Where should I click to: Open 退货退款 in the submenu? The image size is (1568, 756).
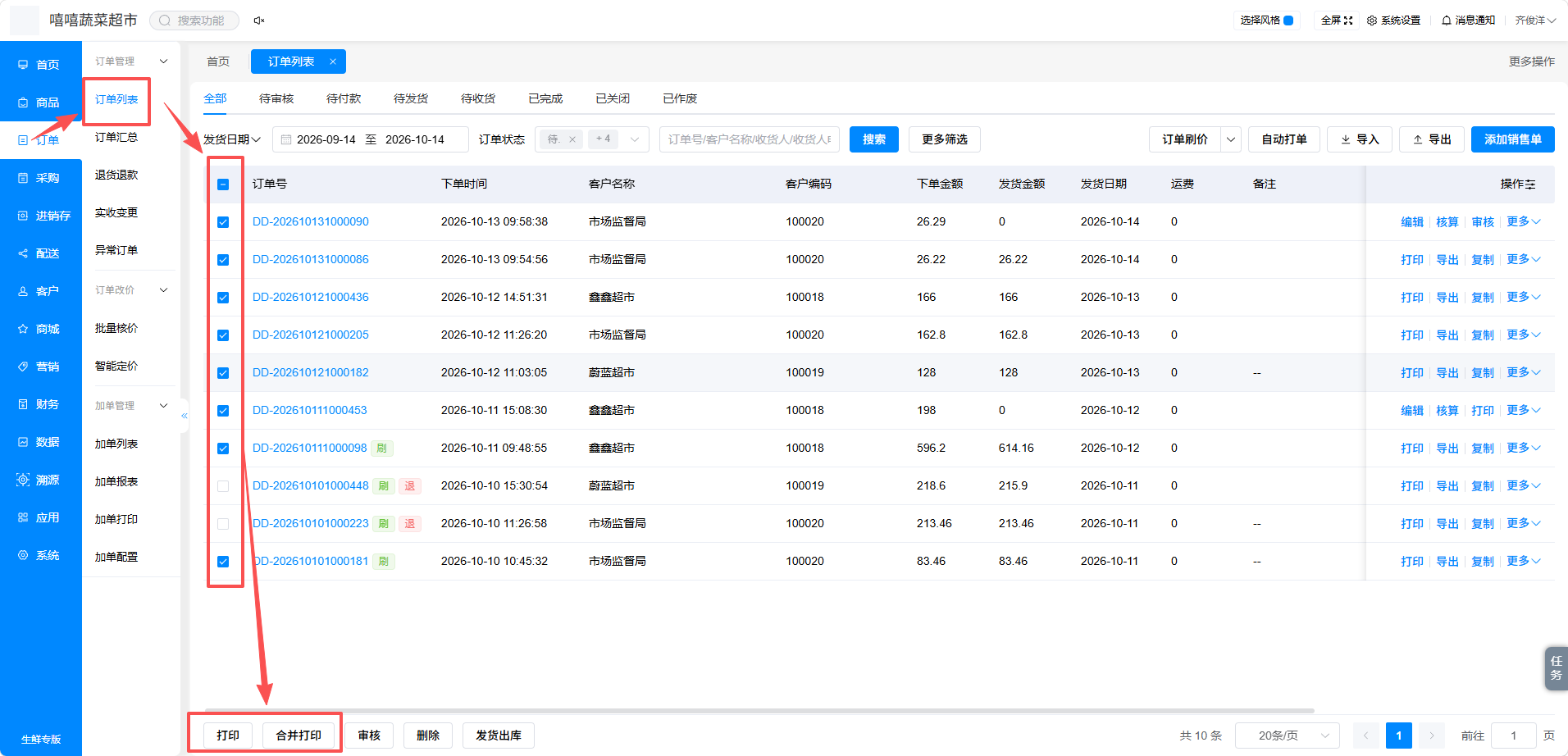pos(116,175)
